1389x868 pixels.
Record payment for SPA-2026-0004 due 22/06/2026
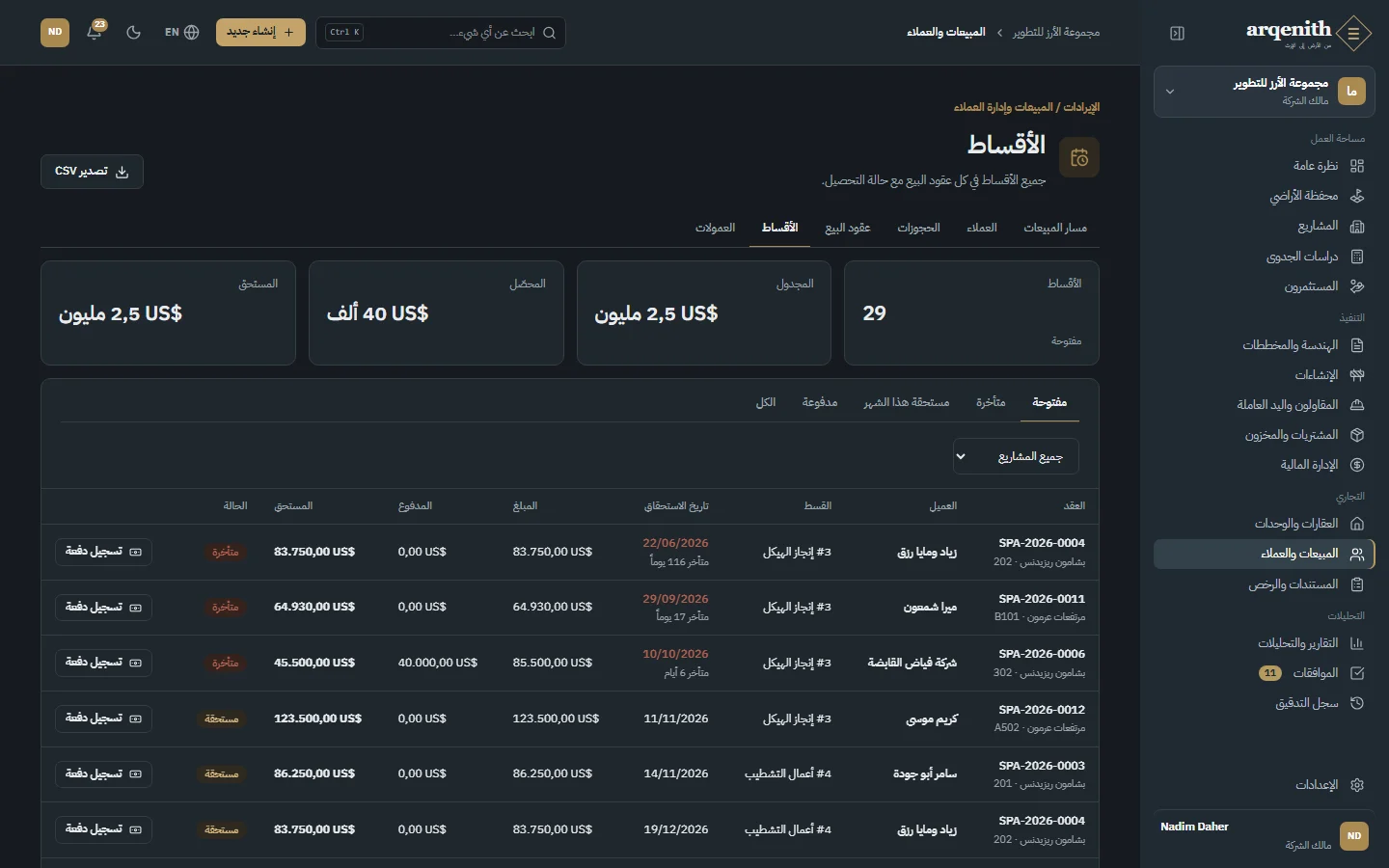tap(103, 552)
